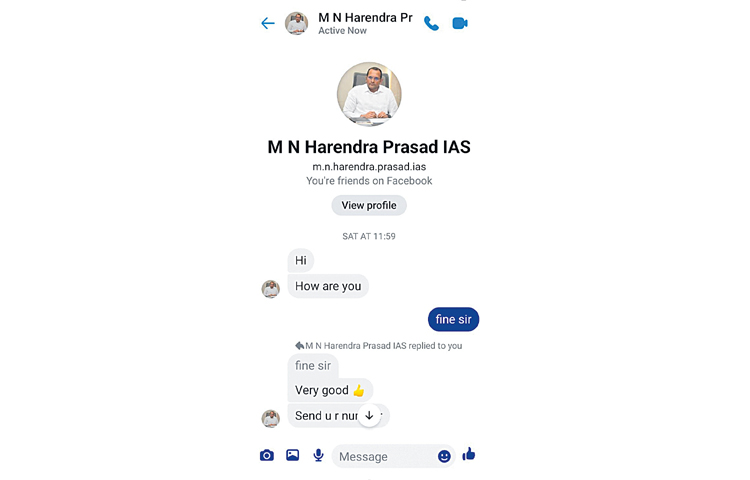Select the "How are you" message
The height and width of the screenshot is (480, 750).
(328, 286)
